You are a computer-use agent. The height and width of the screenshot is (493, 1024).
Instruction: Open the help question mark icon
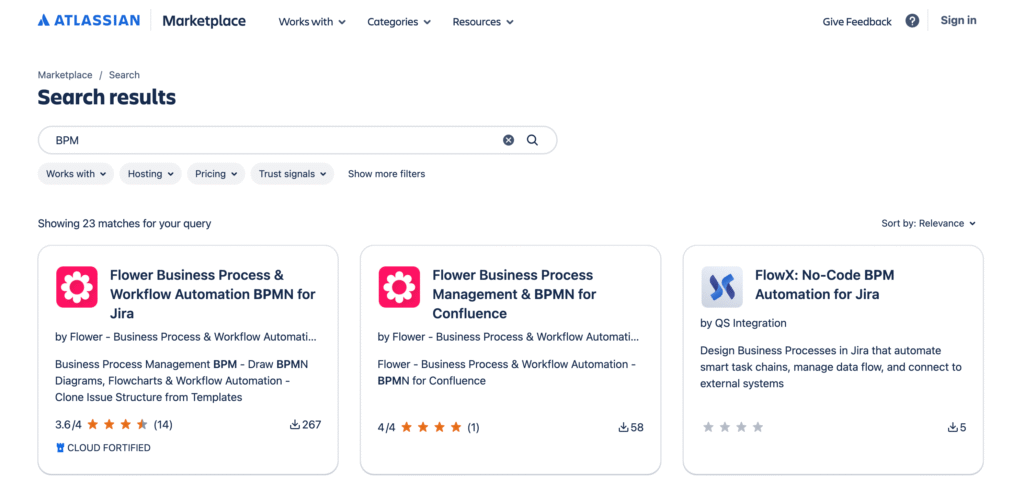coord(912,21)
